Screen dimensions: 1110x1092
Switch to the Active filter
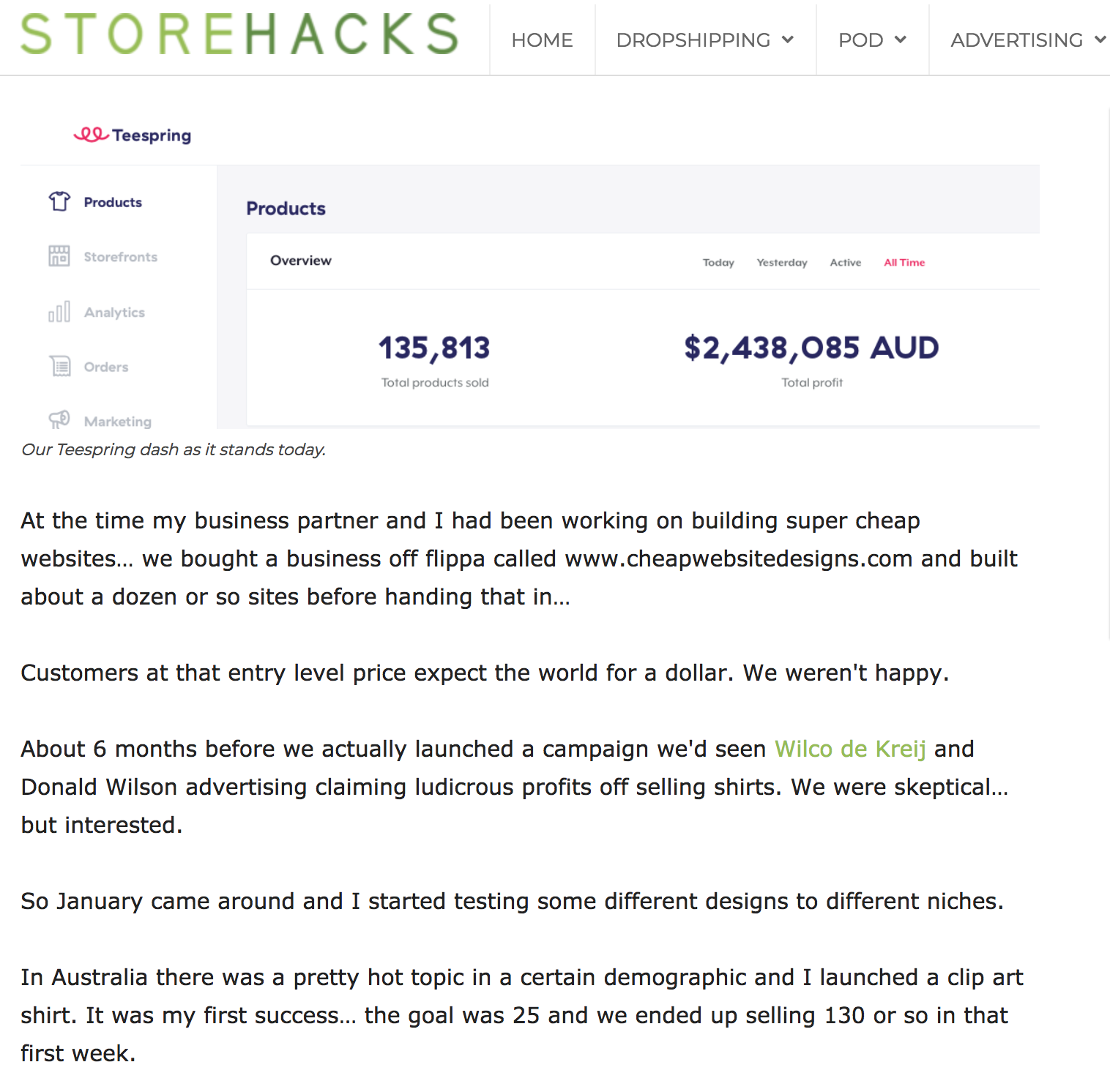point(845,263)
